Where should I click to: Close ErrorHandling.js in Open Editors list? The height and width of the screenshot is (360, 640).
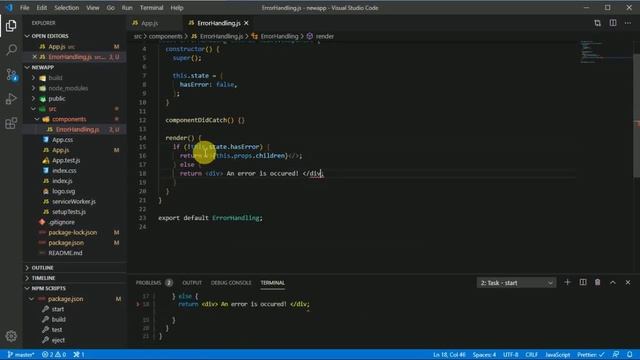[x=34, y=57]
